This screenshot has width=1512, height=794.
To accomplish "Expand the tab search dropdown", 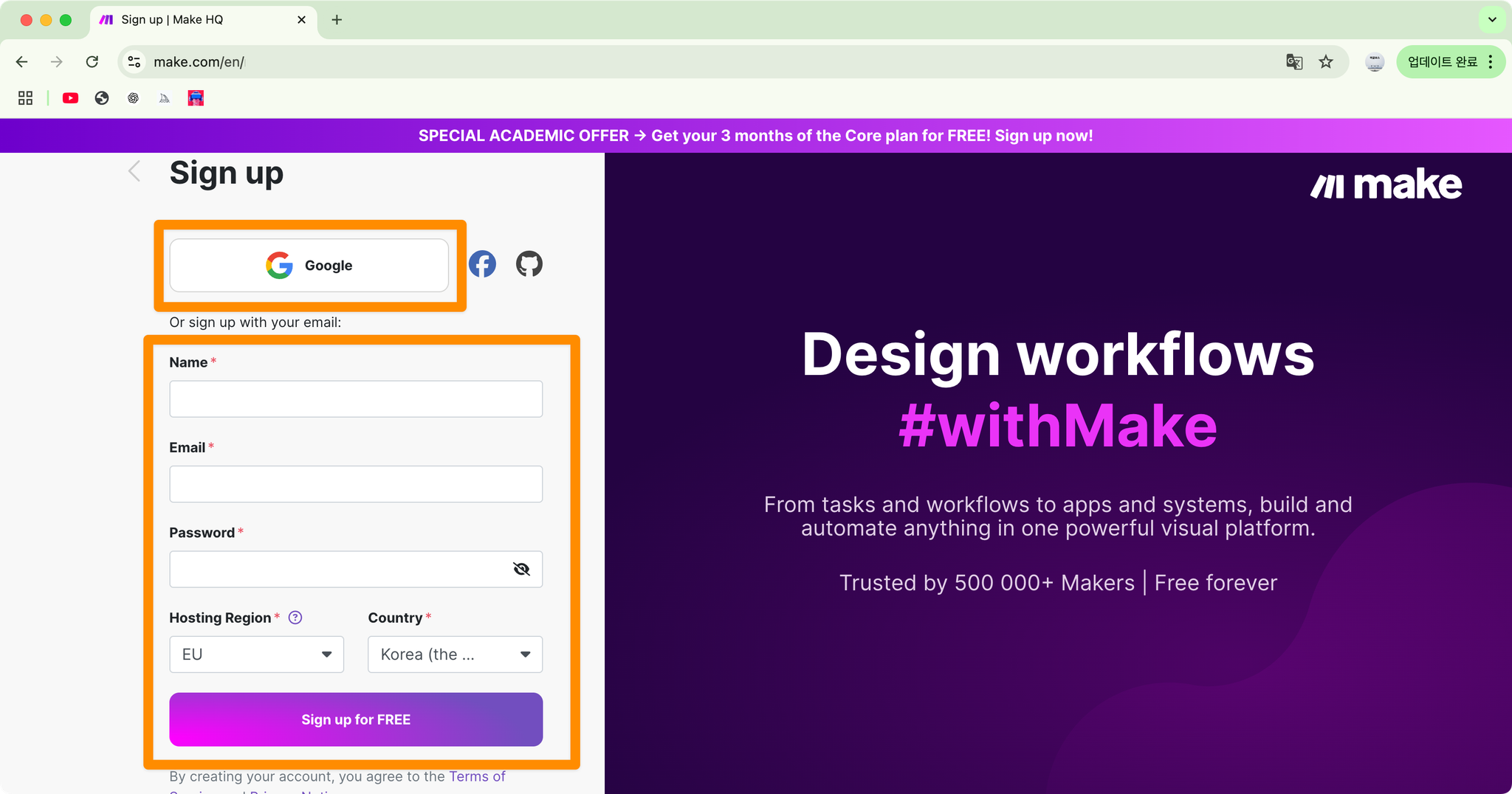I will point(1492,20).
